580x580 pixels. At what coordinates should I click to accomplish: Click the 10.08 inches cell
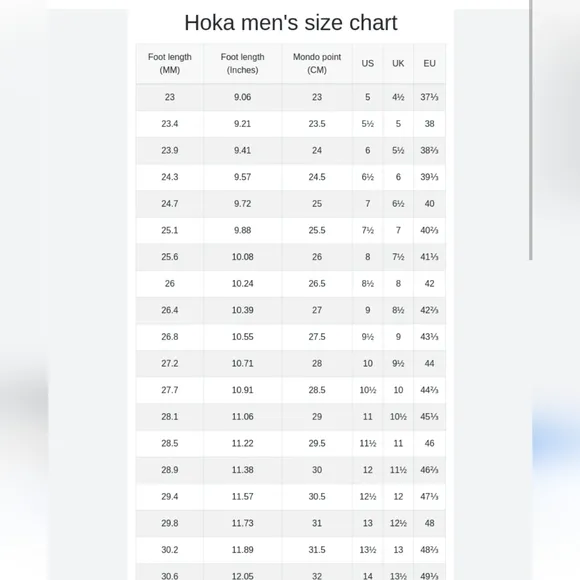242,257
